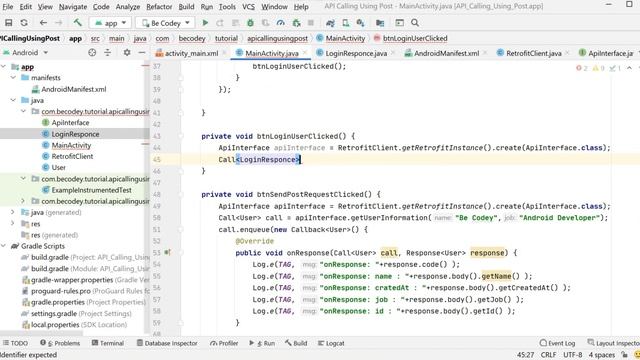Click the UTF-8 encoding in status bar
The image size is (640, 360).
pos(573,355)
